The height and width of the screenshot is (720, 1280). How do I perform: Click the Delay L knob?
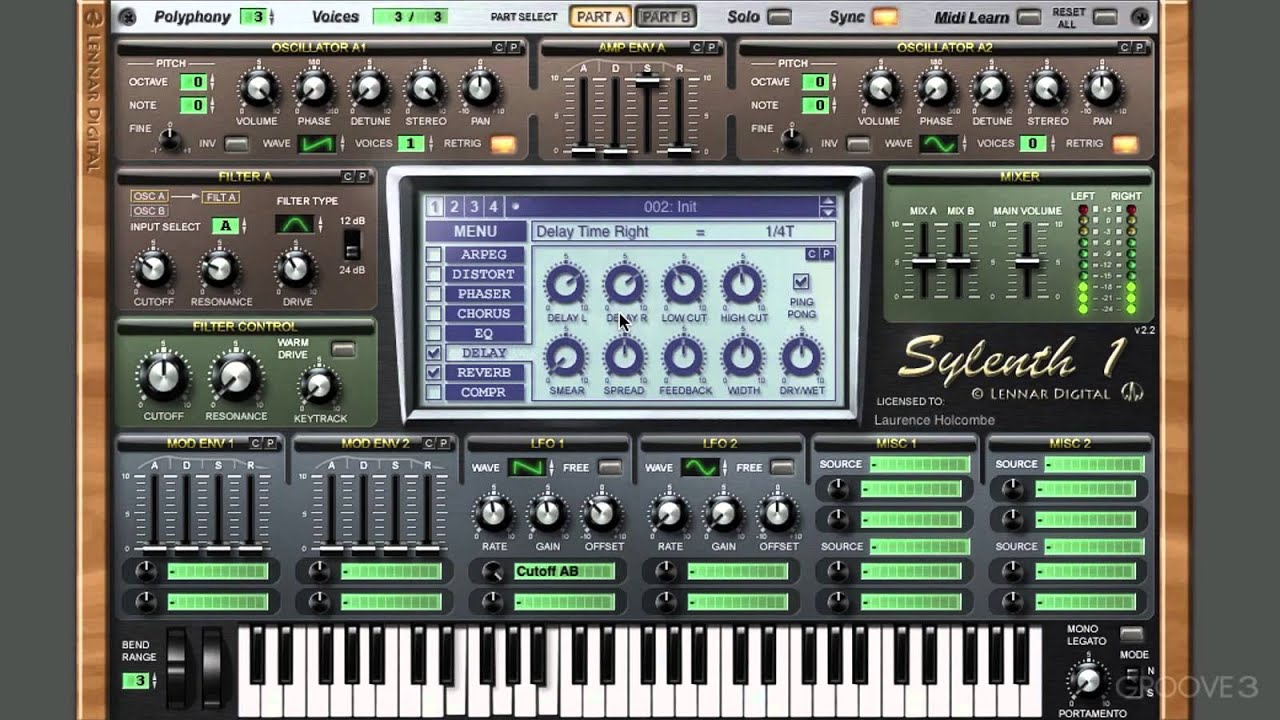tap(565, 286)
